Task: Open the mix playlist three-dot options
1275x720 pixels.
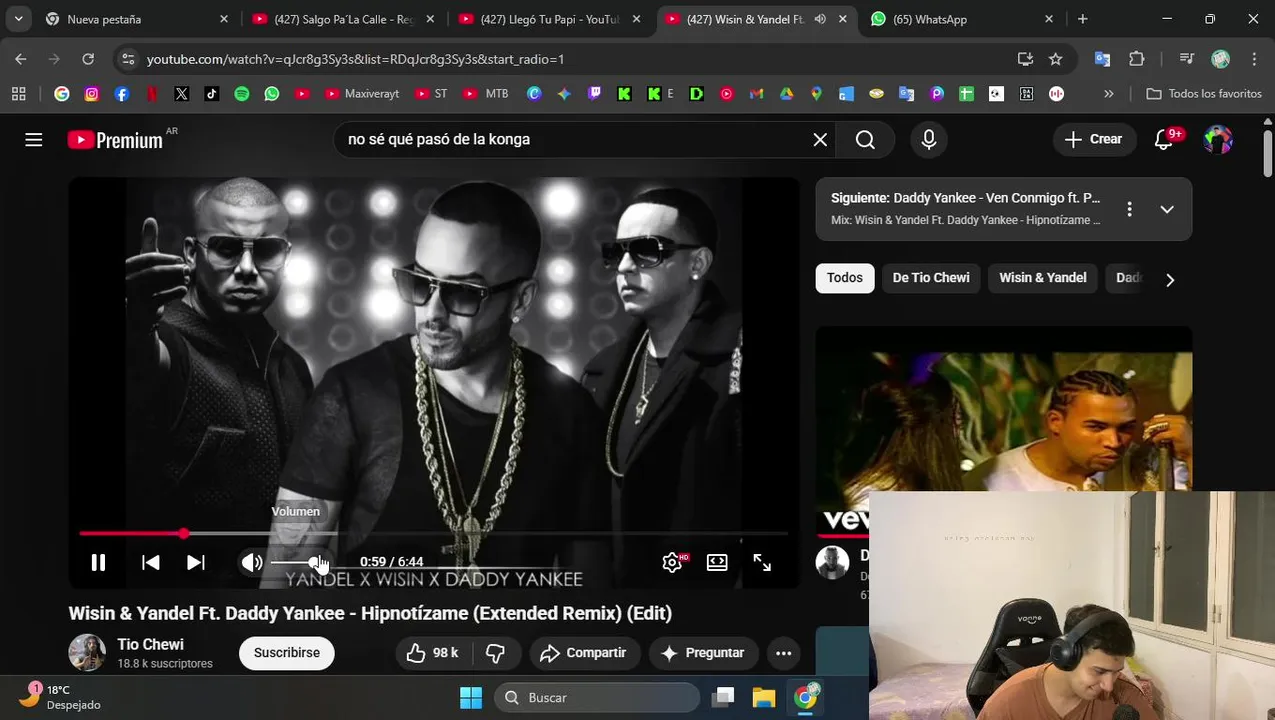Action: tap(1129, 209)
